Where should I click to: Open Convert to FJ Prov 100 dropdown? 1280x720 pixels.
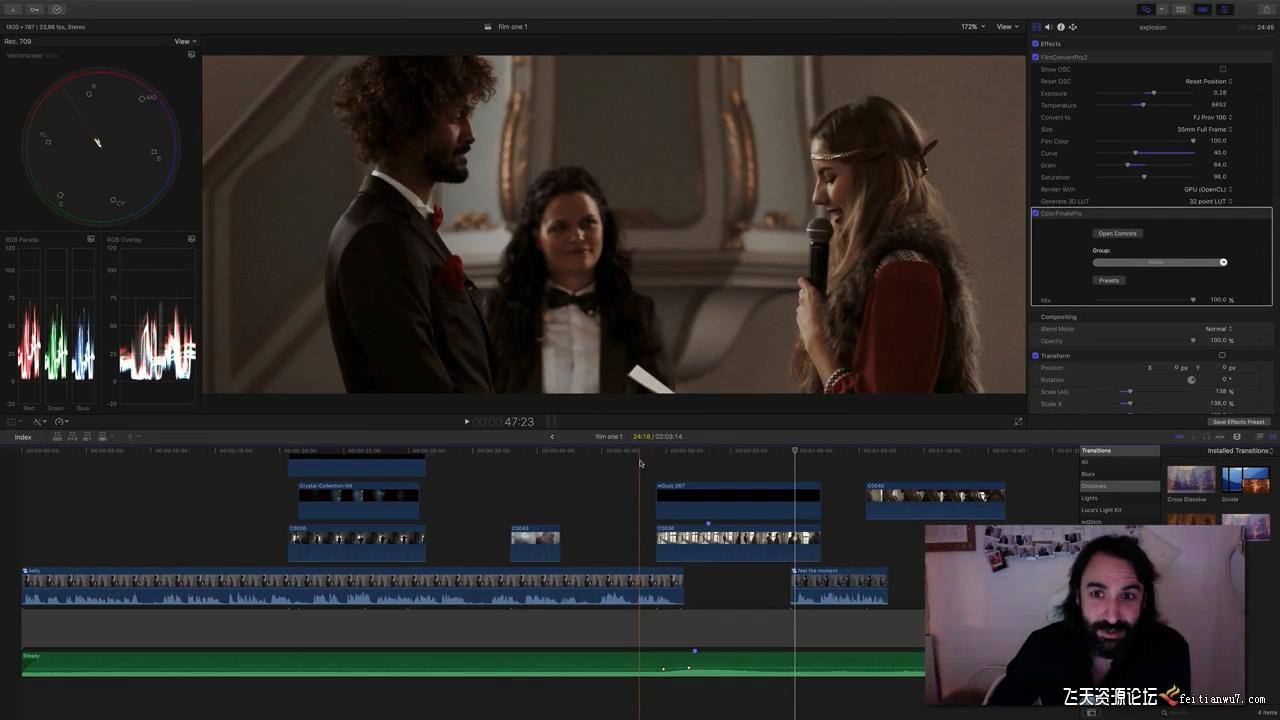point(1212,117)
